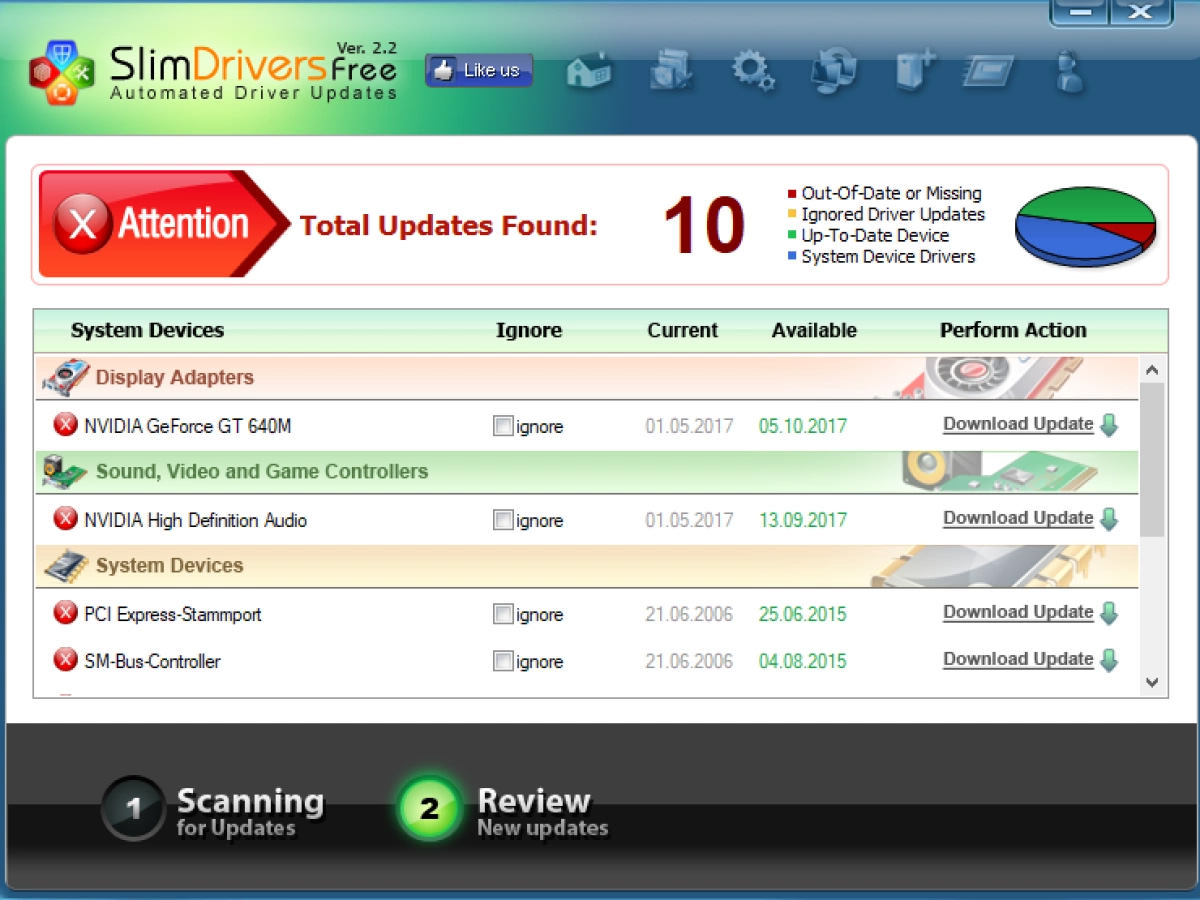Open the support person icon
Screen dimensions: 1200x900
point(1070,72)
